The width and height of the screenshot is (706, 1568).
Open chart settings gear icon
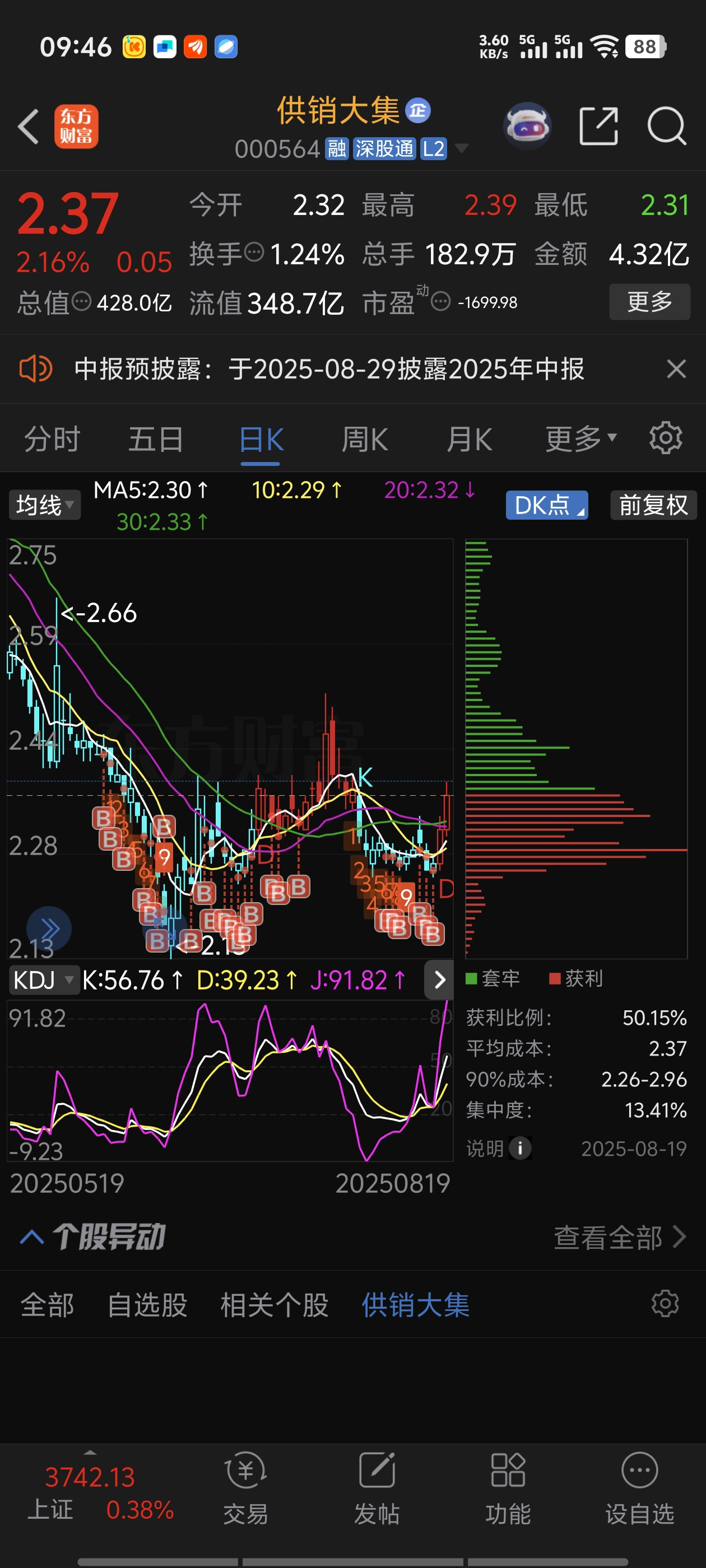[x=665, y=438]
